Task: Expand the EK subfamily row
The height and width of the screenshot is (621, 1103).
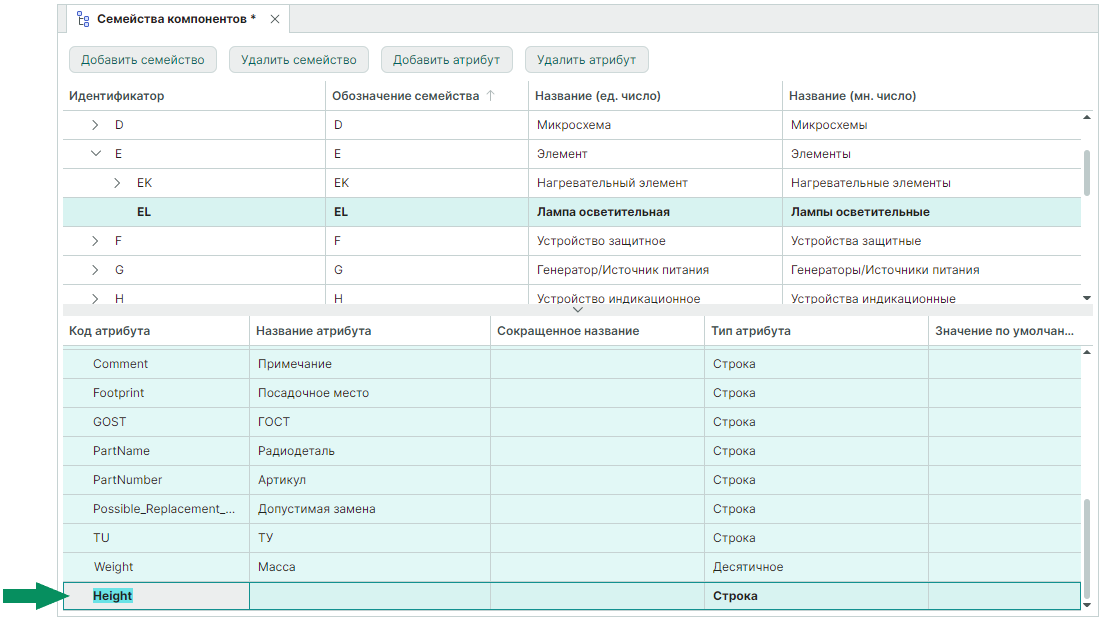Action: 117,183
